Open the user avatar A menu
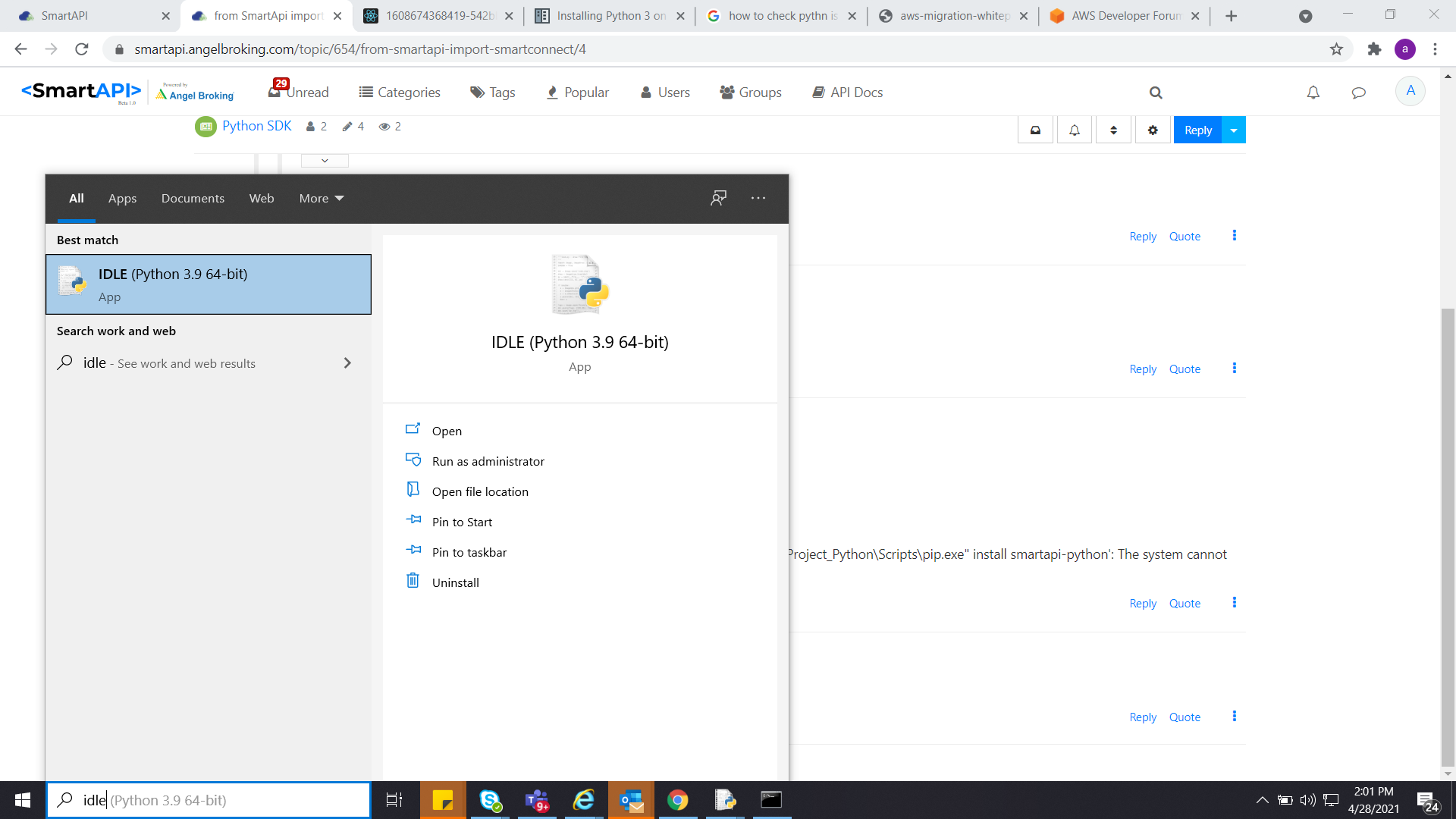The width and height of the screenshot is (1456, 819). tap(1410, 91)
